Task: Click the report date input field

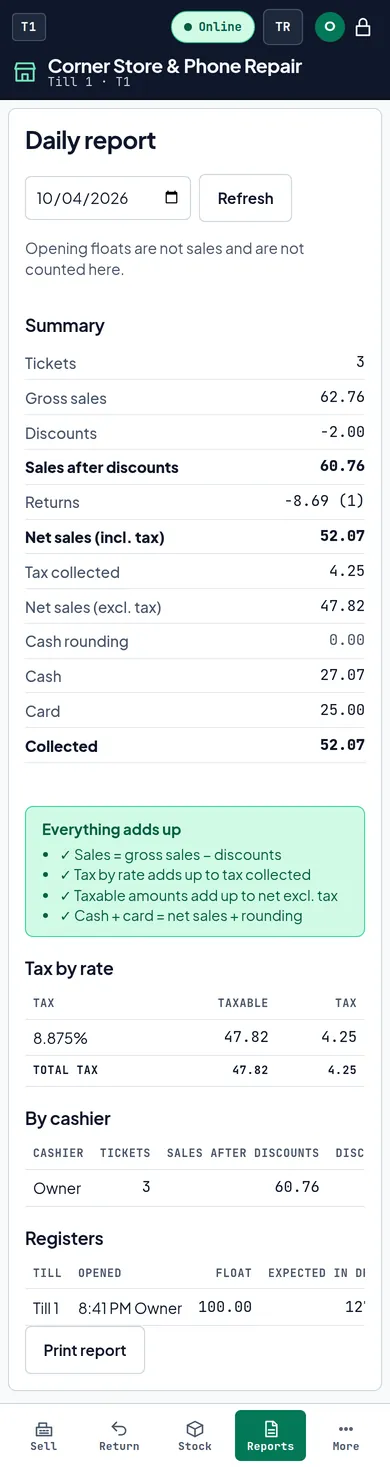Action: click(108, 198)
